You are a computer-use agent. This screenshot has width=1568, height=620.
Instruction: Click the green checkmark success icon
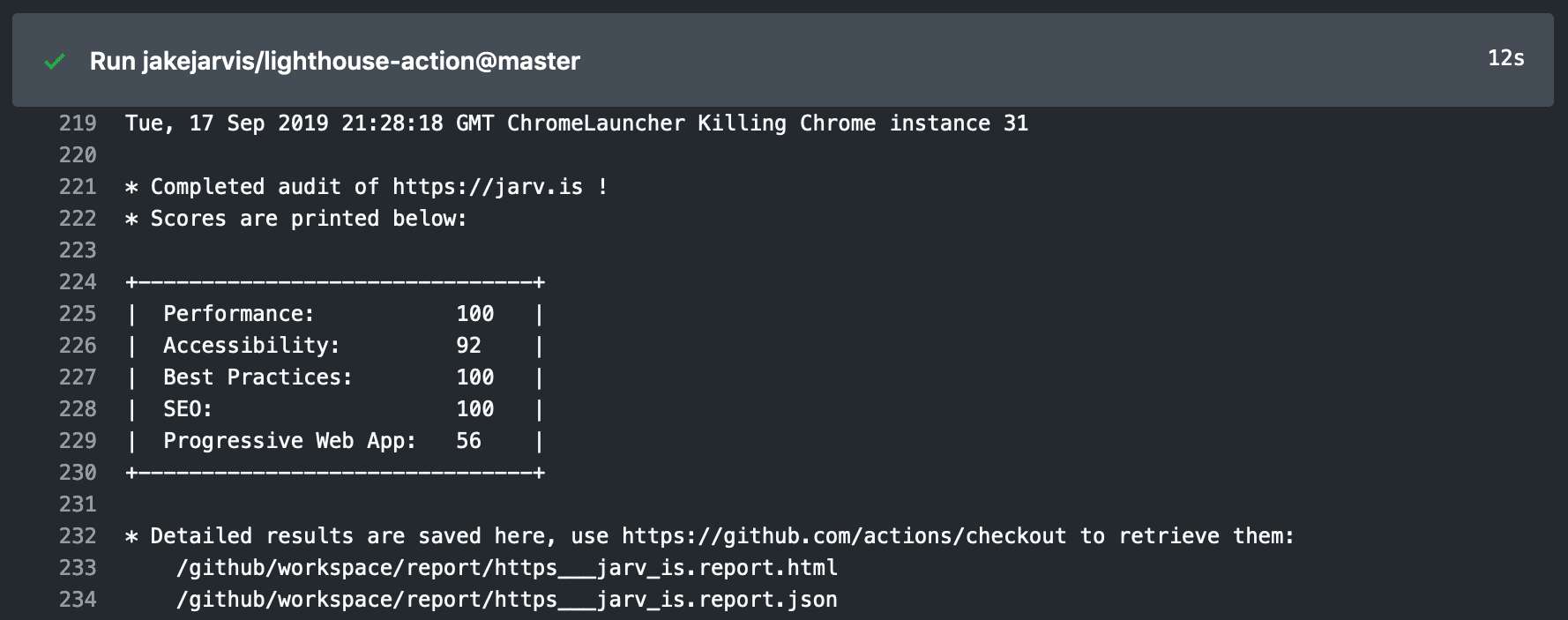55,62
